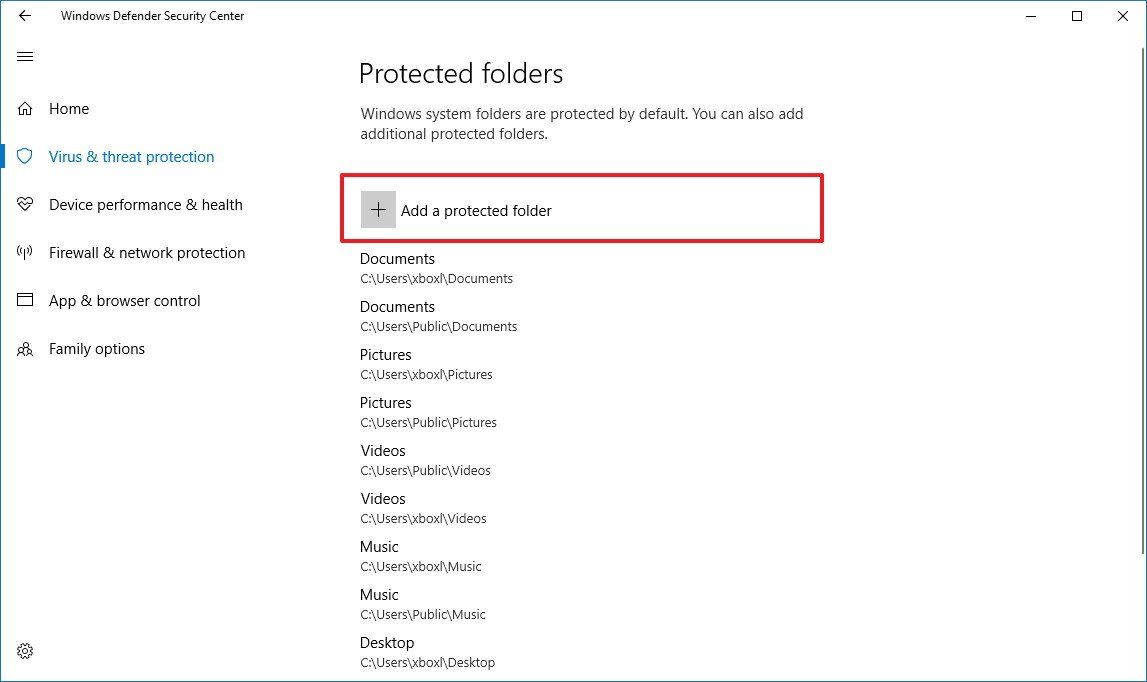Select the Firewall & network protection icon
This screenshot has width=1147, height=682.
[x=24, y=252]
